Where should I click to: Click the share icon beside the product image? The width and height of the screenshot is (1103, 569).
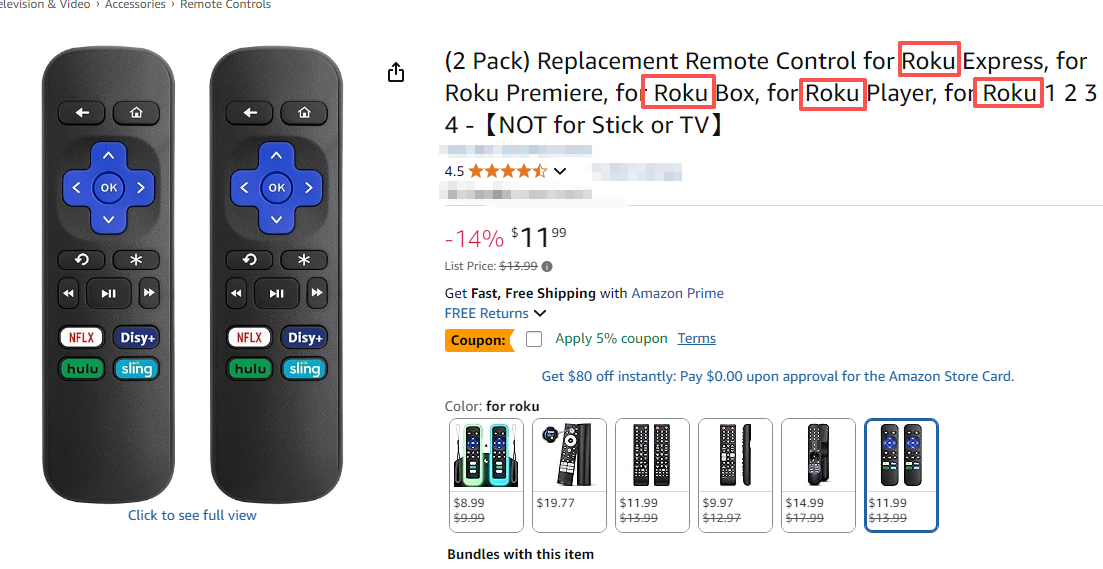tap(396, 72)
